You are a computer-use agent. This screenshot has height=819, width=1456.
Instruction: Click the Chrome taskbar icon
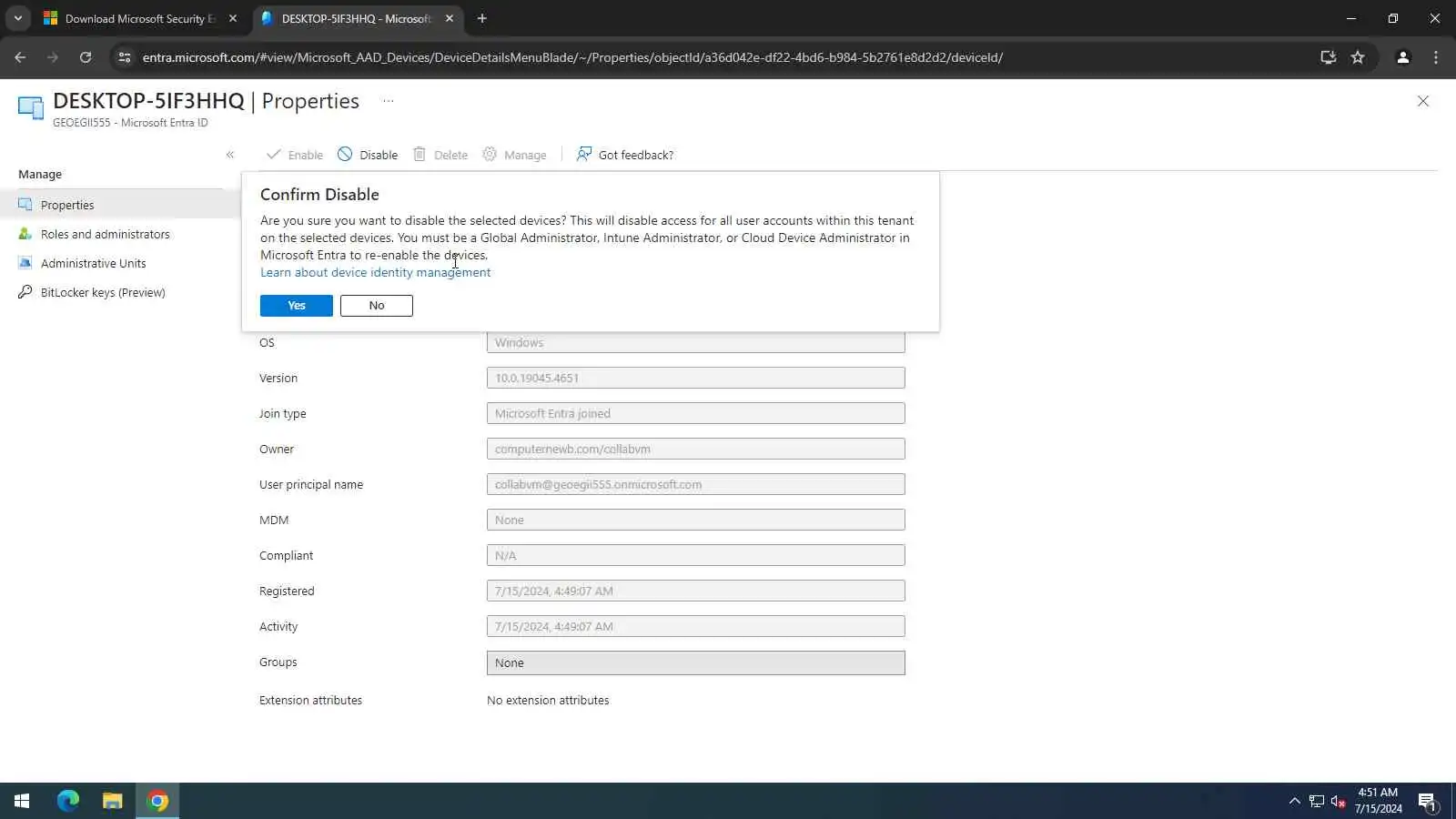click(157, 801)
